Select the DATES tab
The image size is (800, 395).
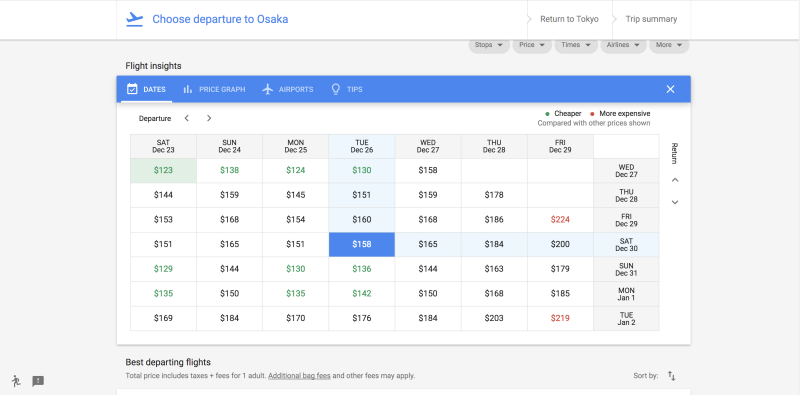coord(146,89)
